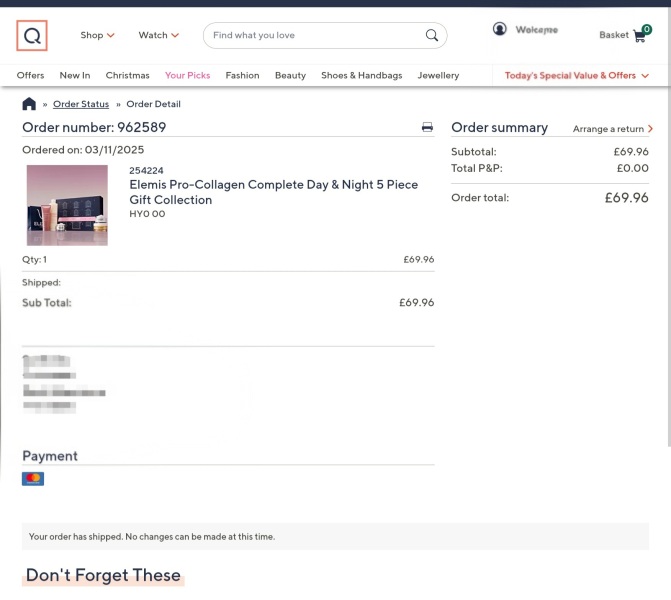Click the Payment section heading
Image resolution: width=671 pixels, height=600 pixels.
pyautogui.click(x=50, y=456)
